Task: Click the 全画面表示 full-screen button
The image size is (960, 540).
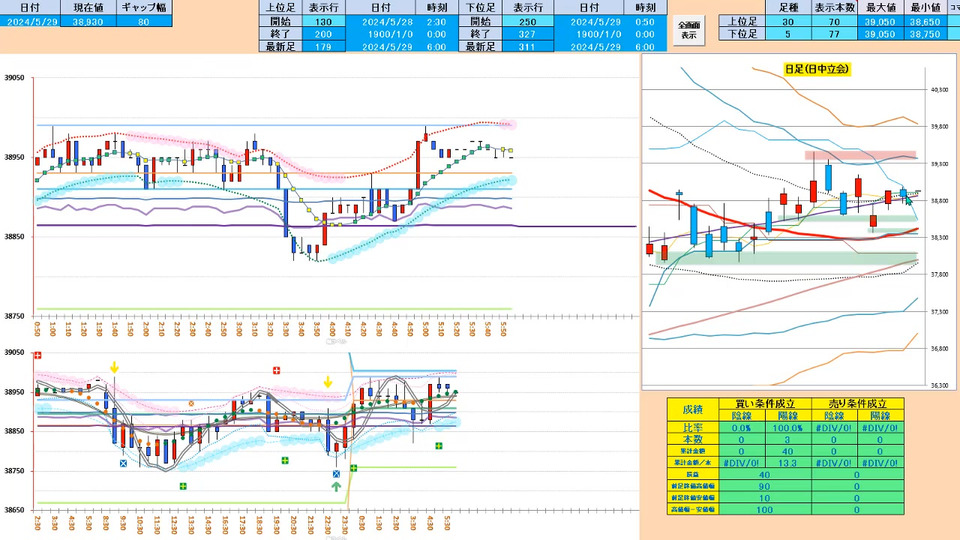Action: pos(689,30)
